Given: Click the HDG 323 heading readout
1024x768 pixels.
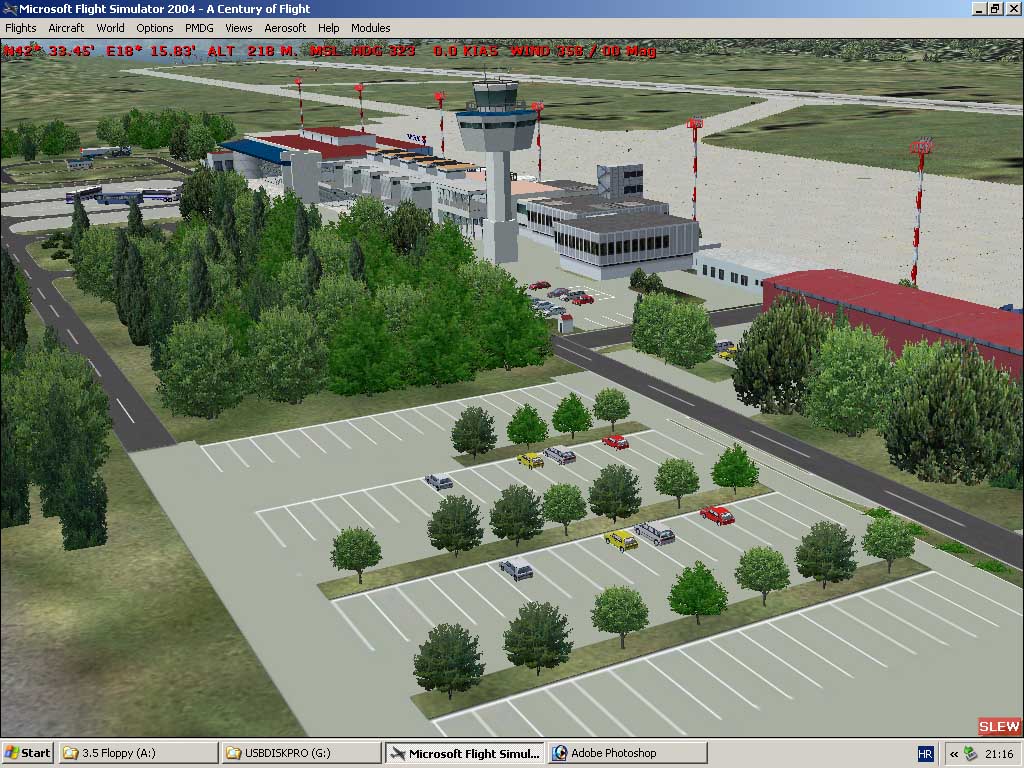Looking at the screenshot, I should tap(383, 51).
